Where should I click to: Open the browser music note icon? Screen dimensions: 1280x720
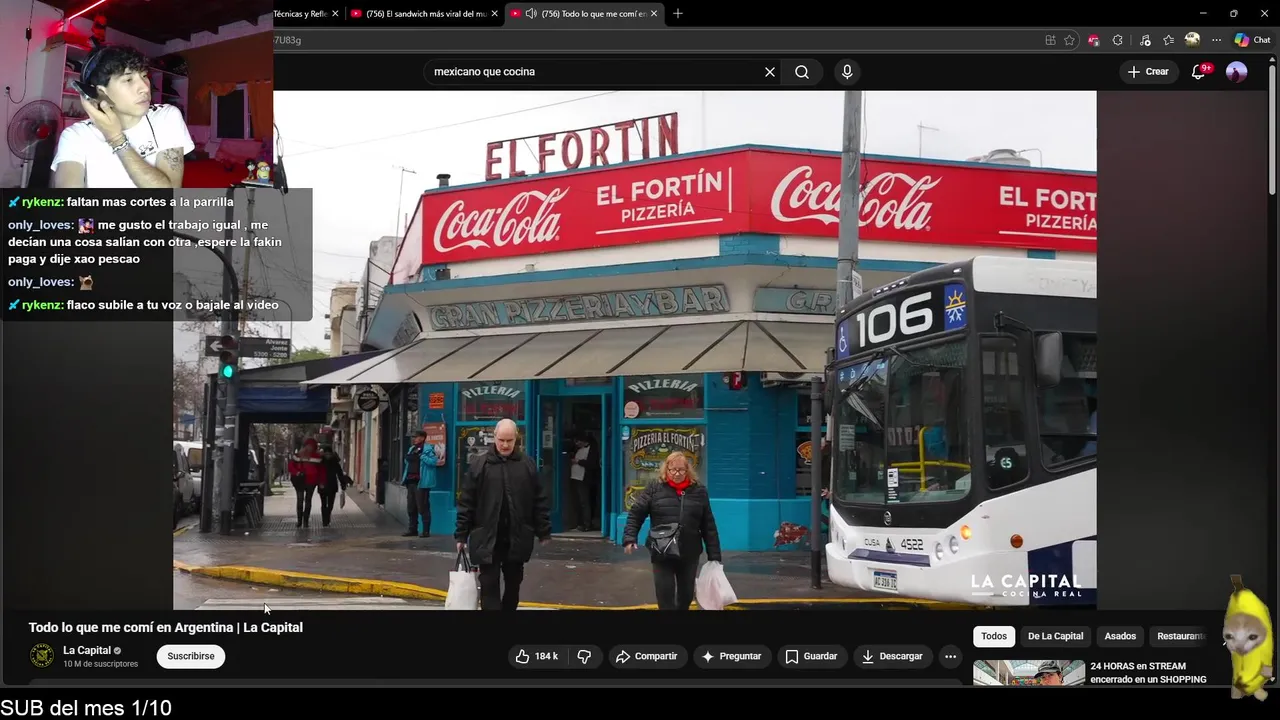(1145, 40)
